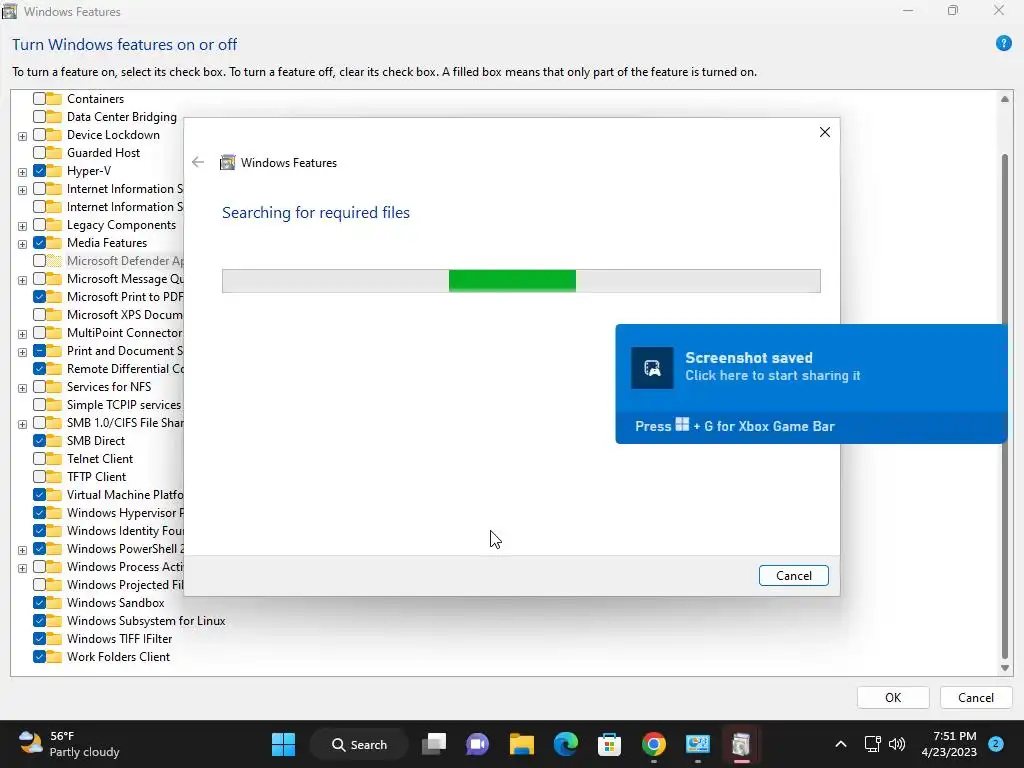Go back with the dialog's left arrow
1024x768 pixels.
[x=198, y=162]
